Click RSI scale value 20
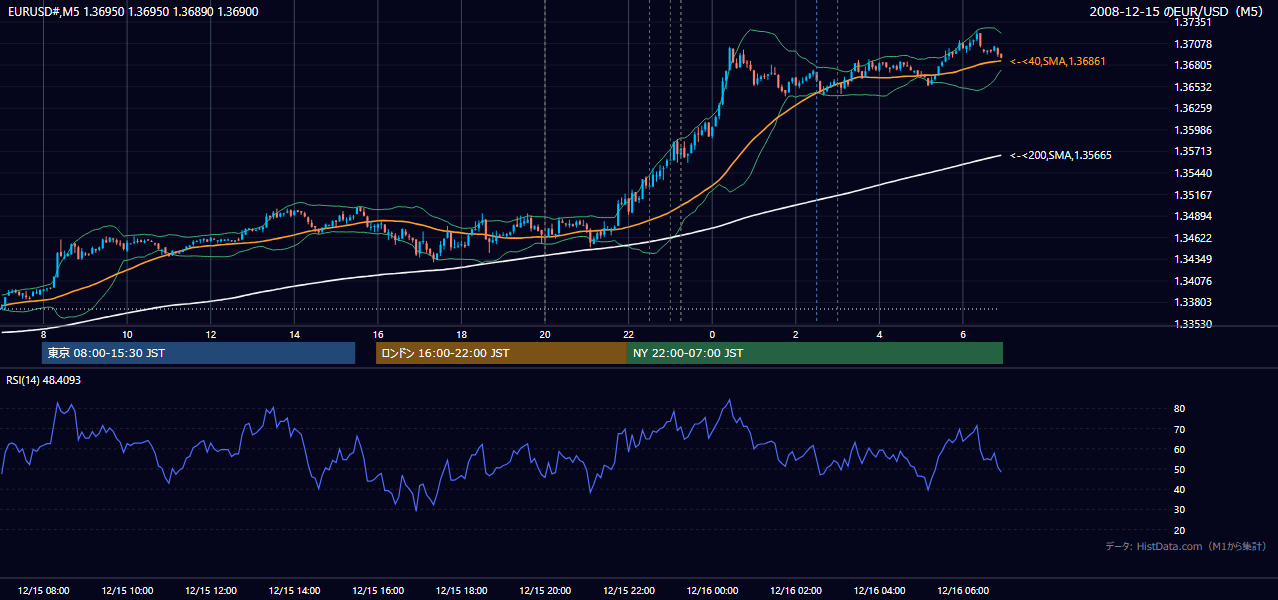This screenshot has width=1278, height=600. 1180,530
